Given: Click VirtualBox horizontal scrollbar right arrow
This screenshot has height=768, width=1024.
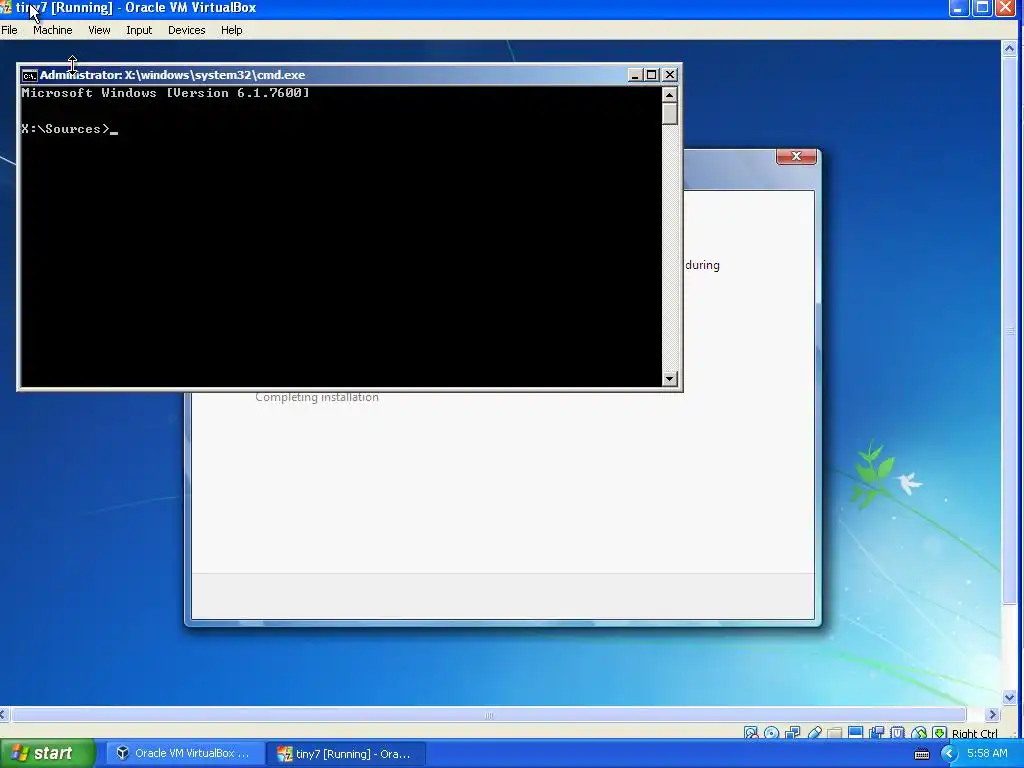Looking at the screenshot, I should (993, 714).
